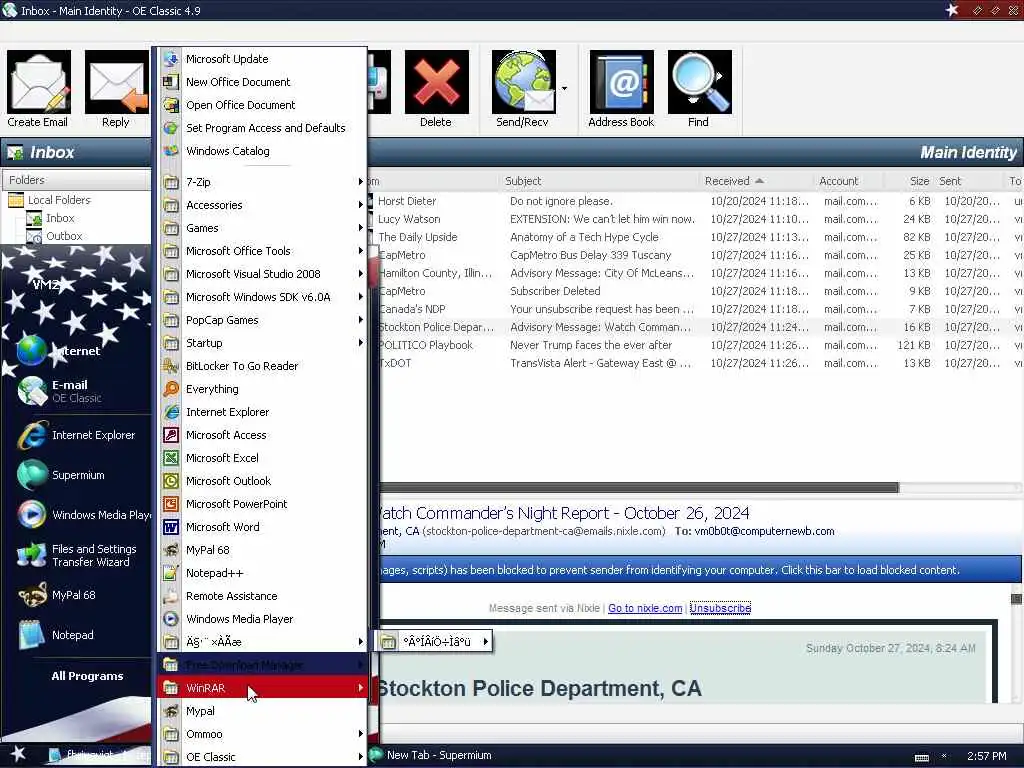Viewport: 1024px width, 768px height.
Task: Expand the Startup submenu
Action: pos(263,343)
